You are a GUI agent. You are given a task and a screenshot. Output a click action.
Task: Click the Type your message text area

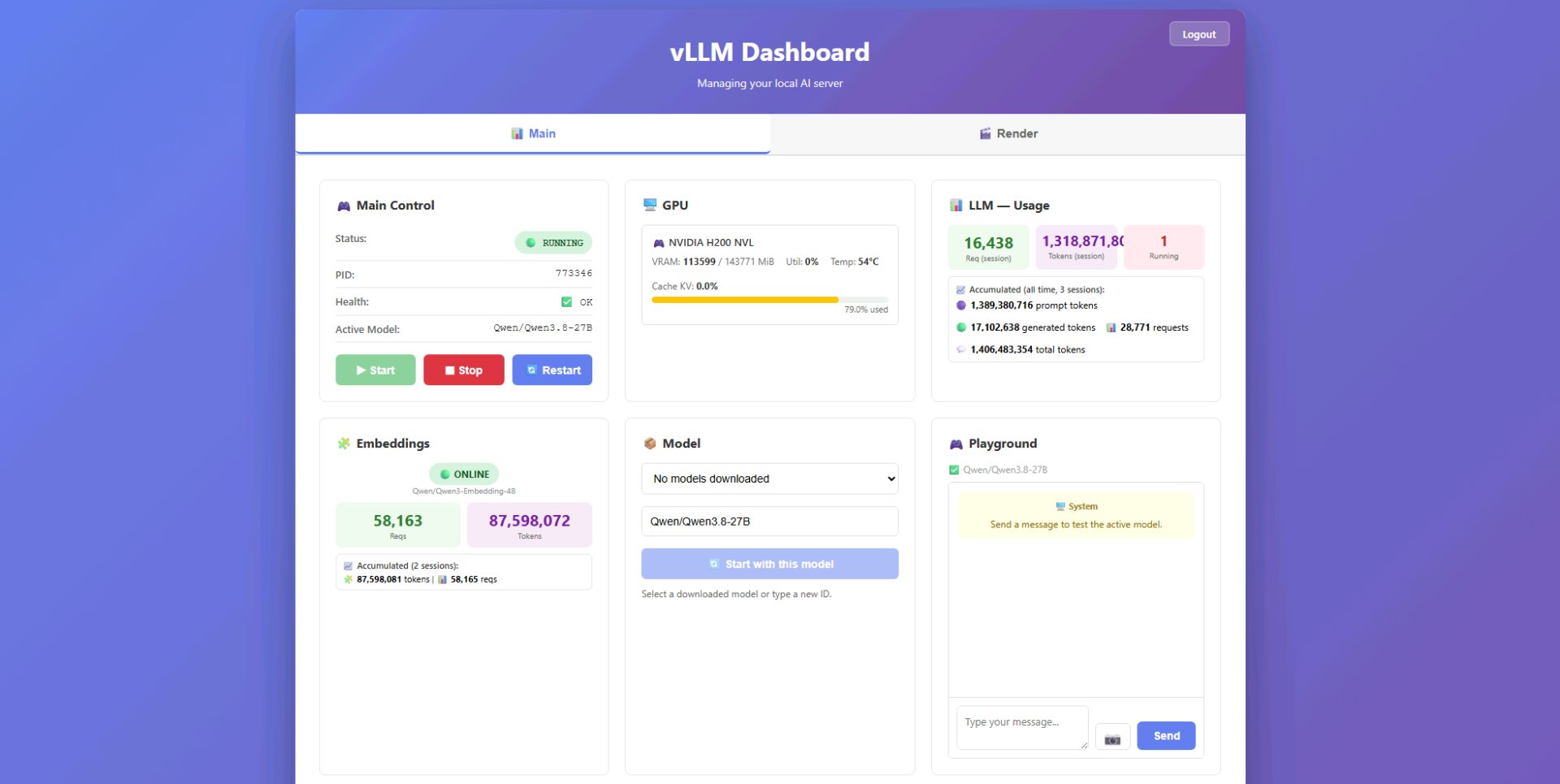coord(1022,728)
